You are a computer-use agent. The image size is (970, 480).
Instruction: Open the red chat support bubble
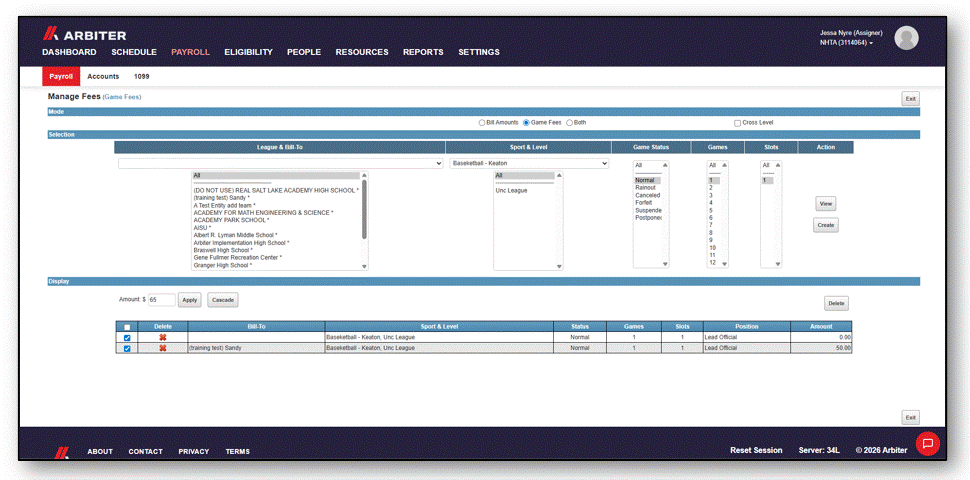click(928, 444)
